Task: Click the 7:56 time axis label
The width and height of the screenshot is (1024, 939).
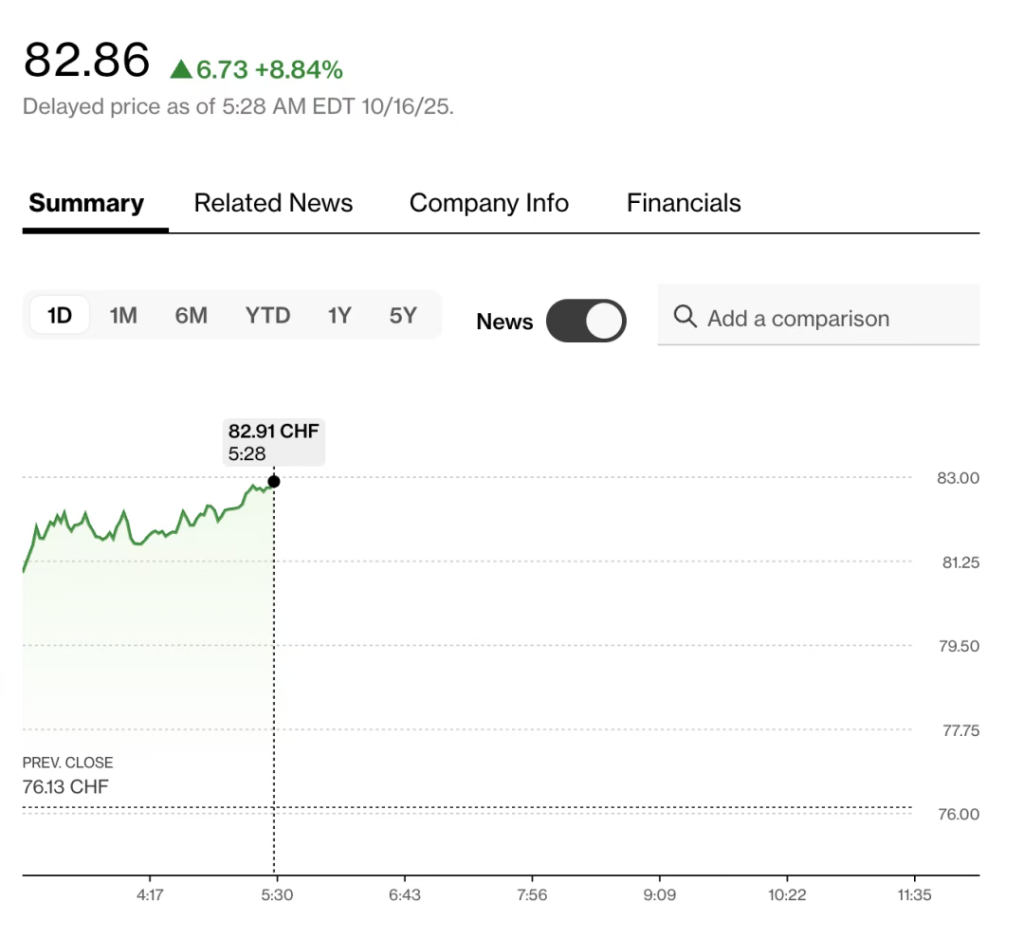Action: click(x=532, y=895)
